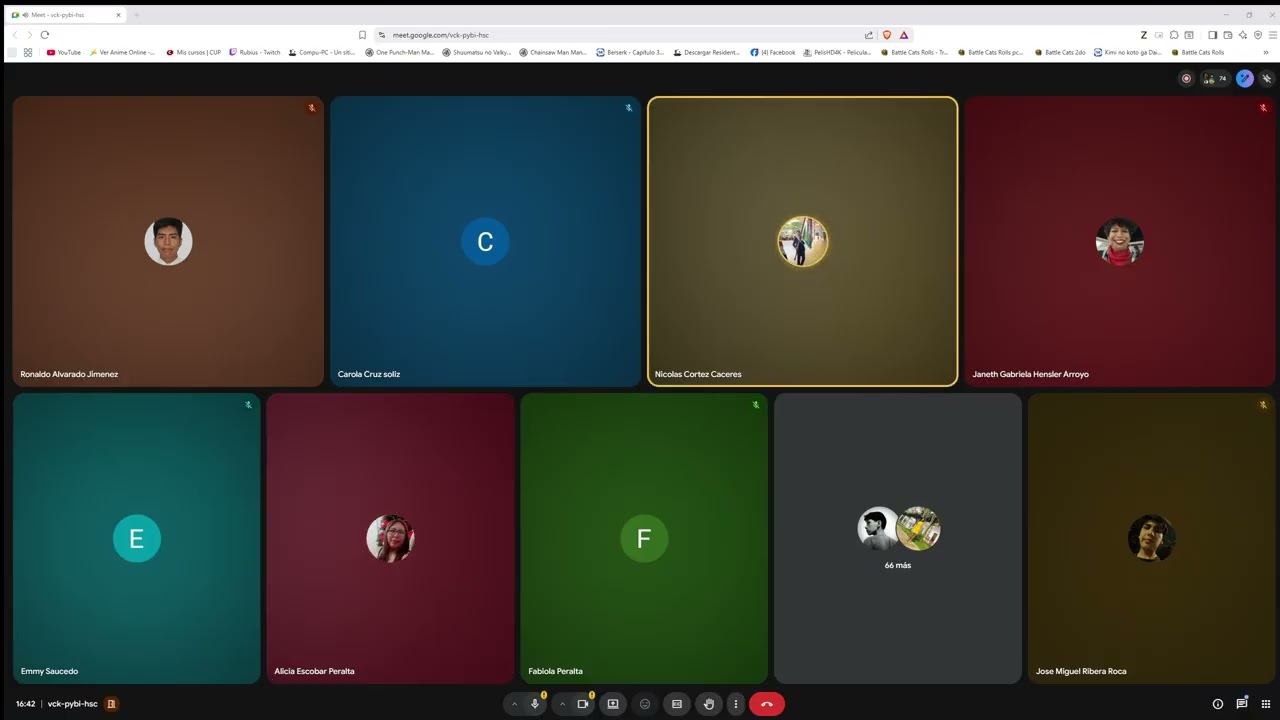Select Carola Cruz soliz's C avatar

click(485, 241)
